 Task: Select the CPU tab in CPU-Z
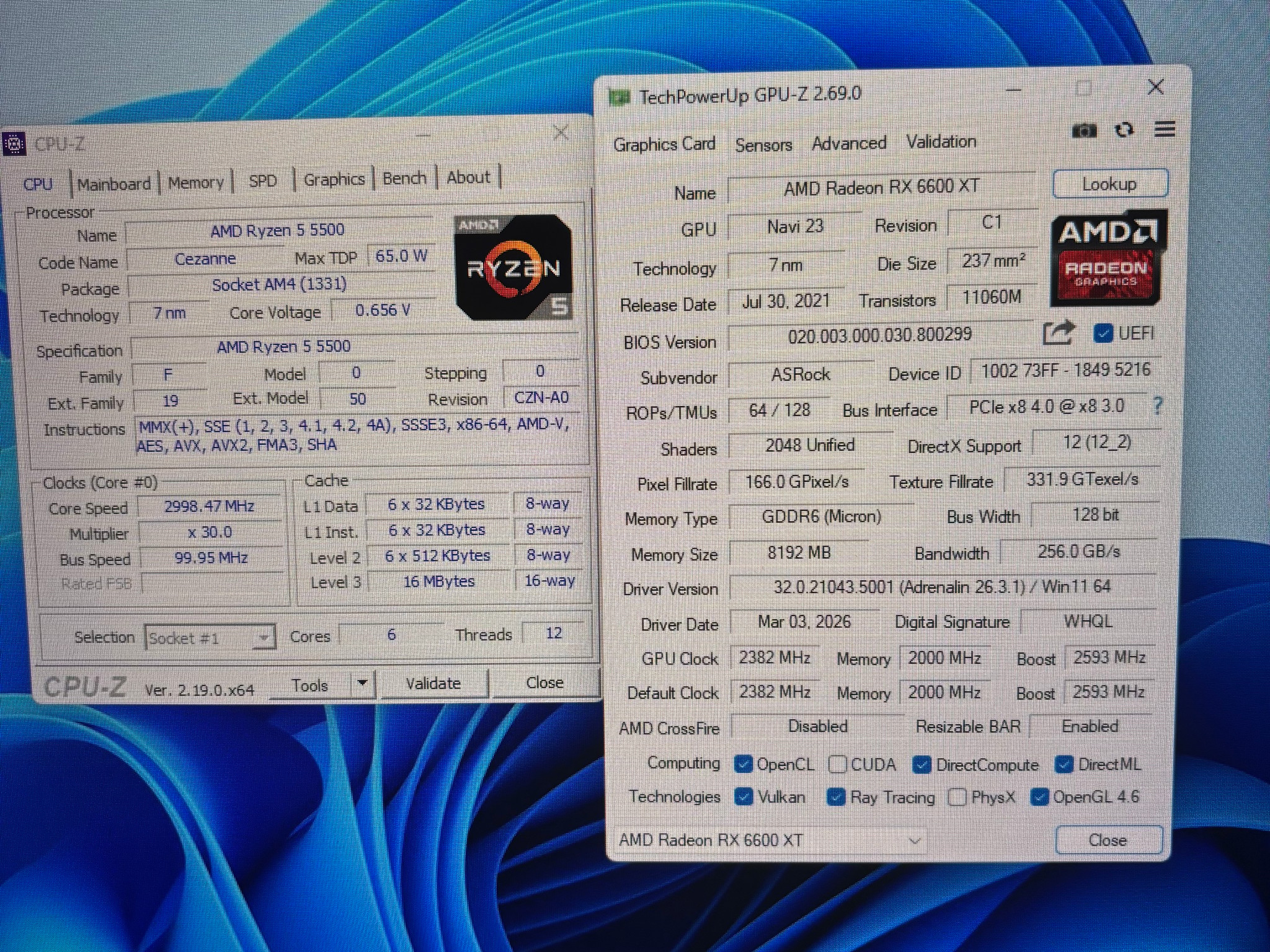point(38,185)
